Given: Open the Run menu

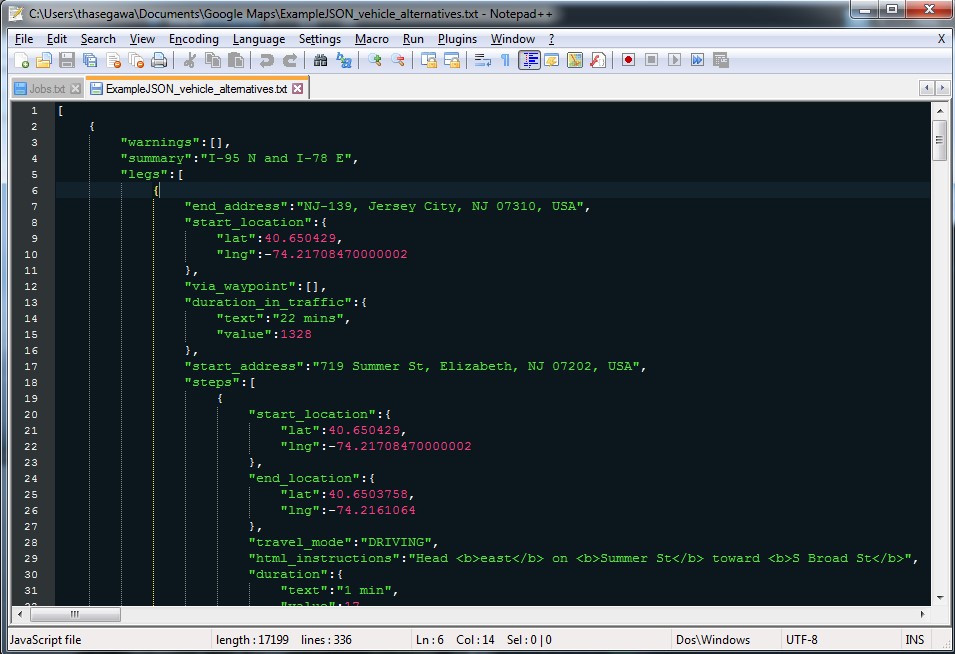Looking at the screenshot, I should (413, 39).
